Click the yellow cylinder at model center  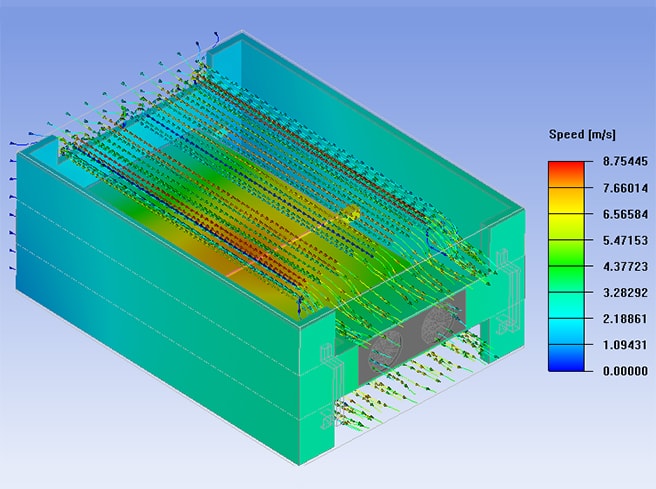[351, 212]
